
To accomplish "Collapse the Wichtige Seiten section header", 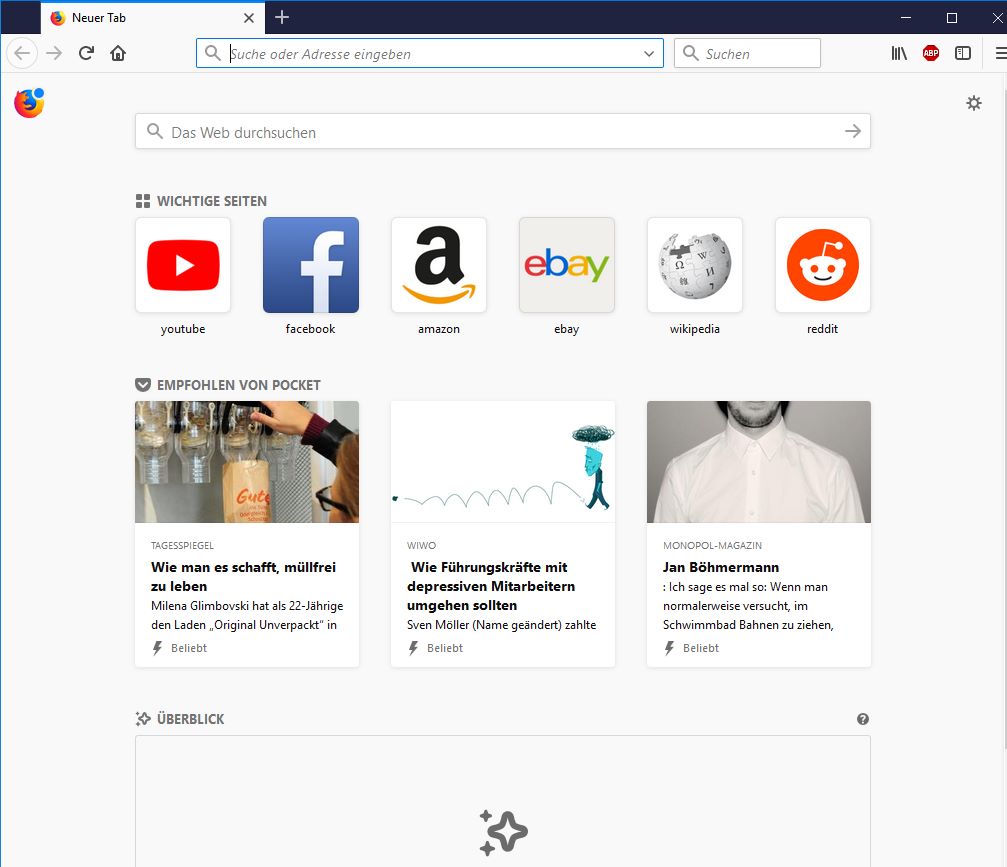I will 201,201.
